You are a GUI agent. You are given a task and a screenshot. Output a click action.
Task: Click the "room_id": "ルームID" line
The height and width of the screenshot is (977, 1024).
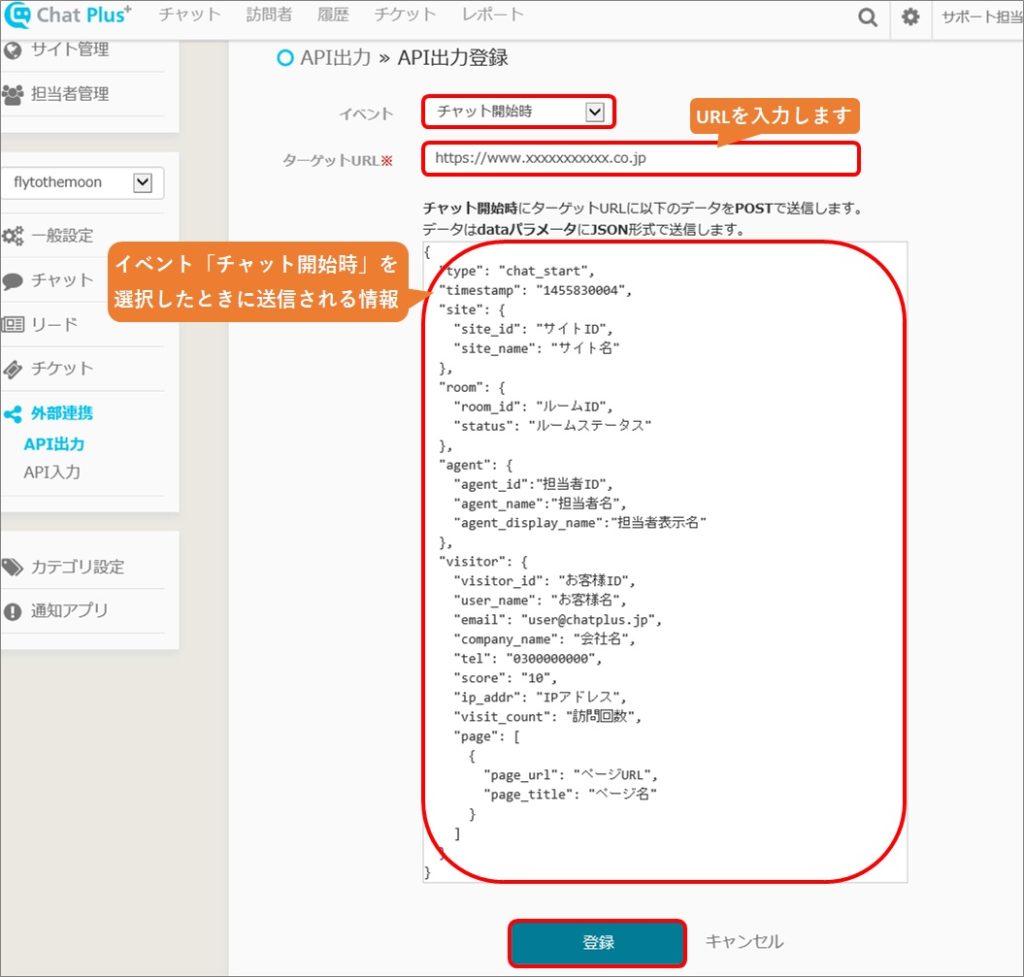click(x=534, y=407)
